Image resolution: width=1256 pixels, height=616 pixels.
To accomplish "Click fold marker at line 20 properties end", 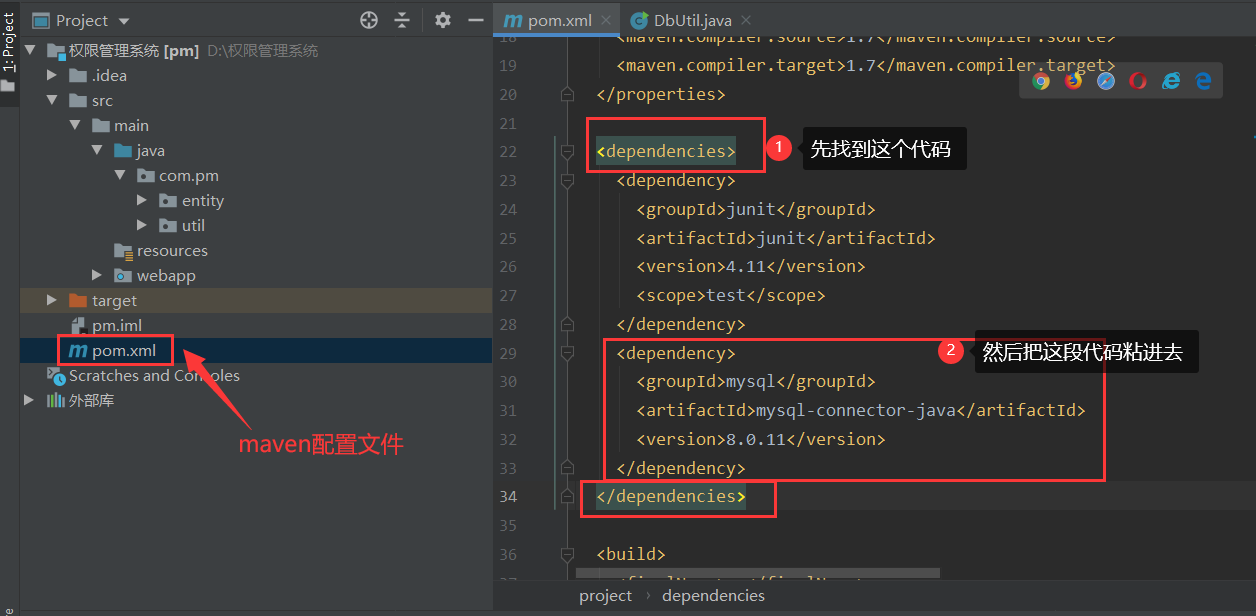I will click(x=567, y=94).
